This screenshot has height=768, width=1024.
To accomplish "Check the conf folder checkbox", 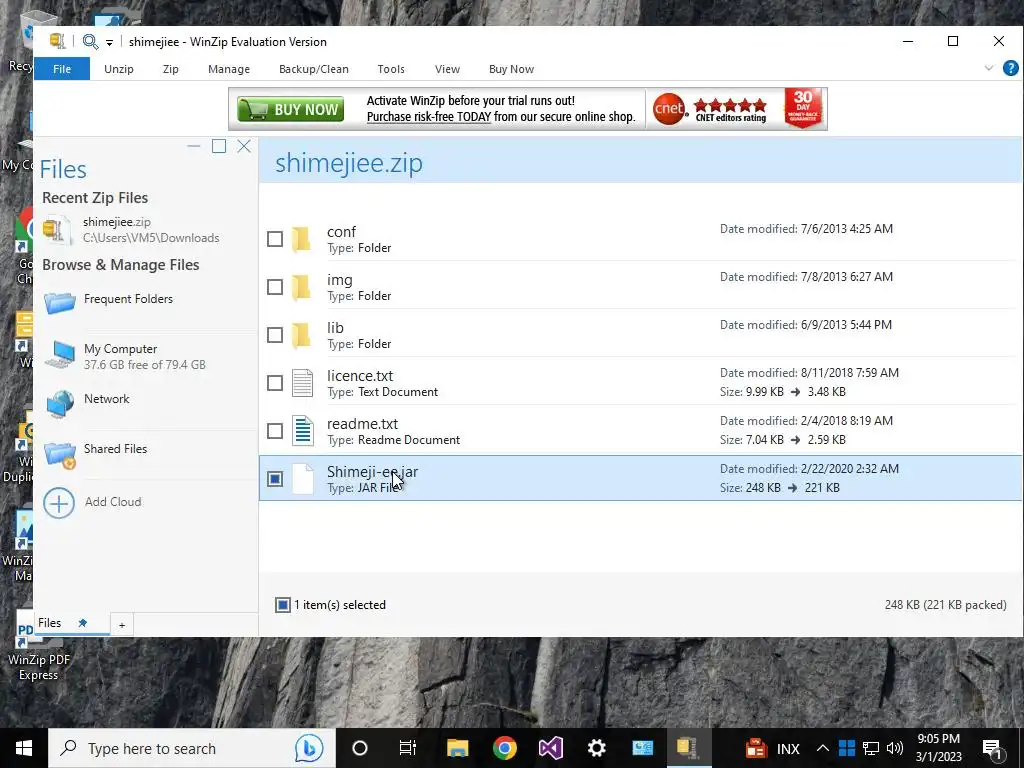I will click(275, 239).
